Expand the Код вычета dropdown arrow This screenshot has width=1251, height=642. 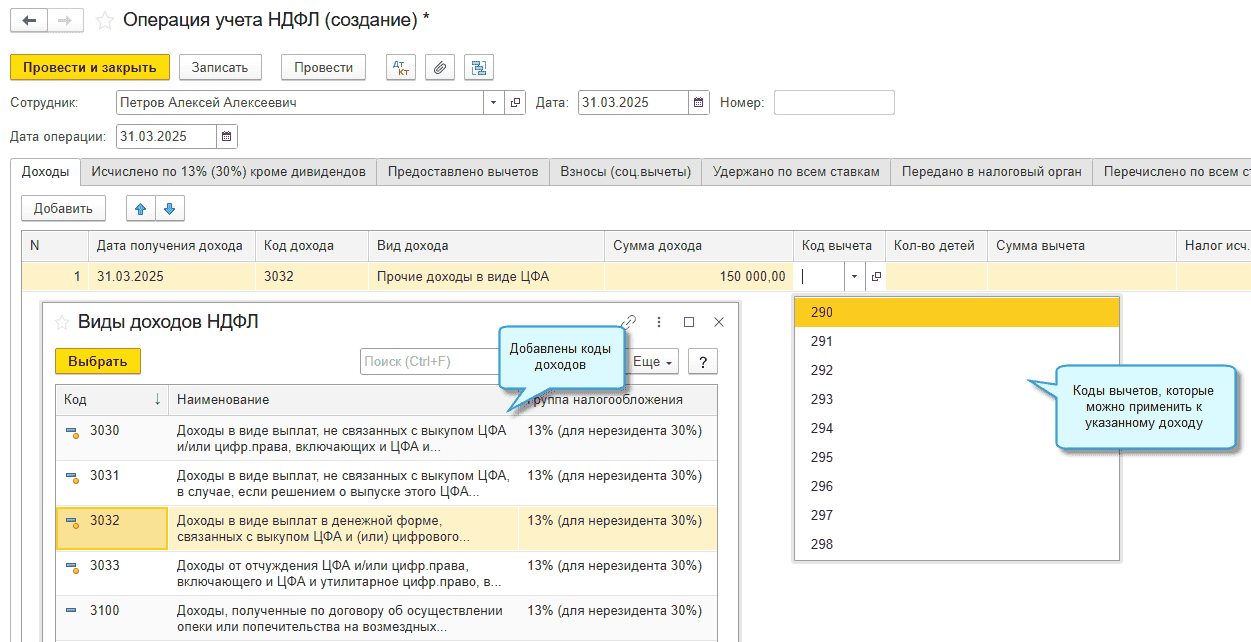854,277
